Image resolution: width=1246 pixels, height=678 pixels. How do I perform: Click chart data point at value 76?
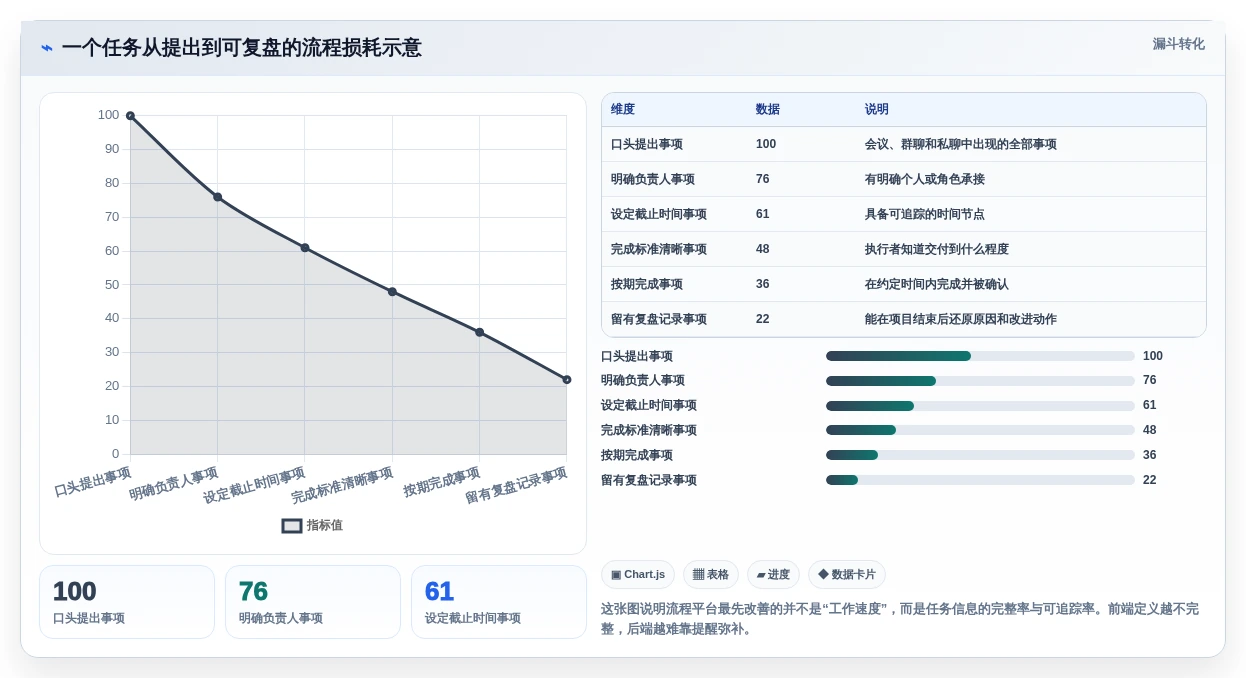click(217, 197)
